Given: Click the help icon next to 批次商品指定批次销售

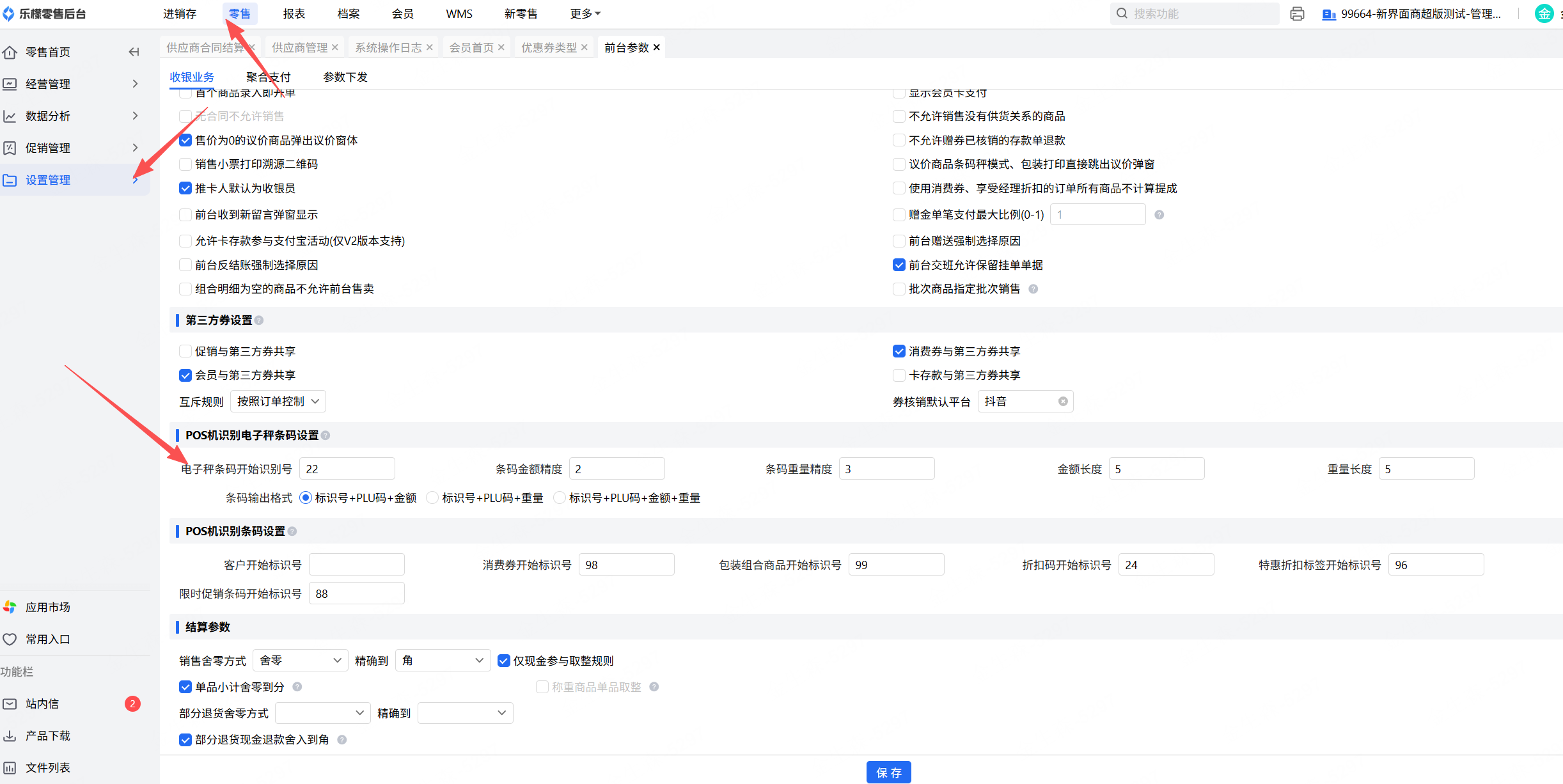Looking at the screenshot, I should coord(1033,289).
